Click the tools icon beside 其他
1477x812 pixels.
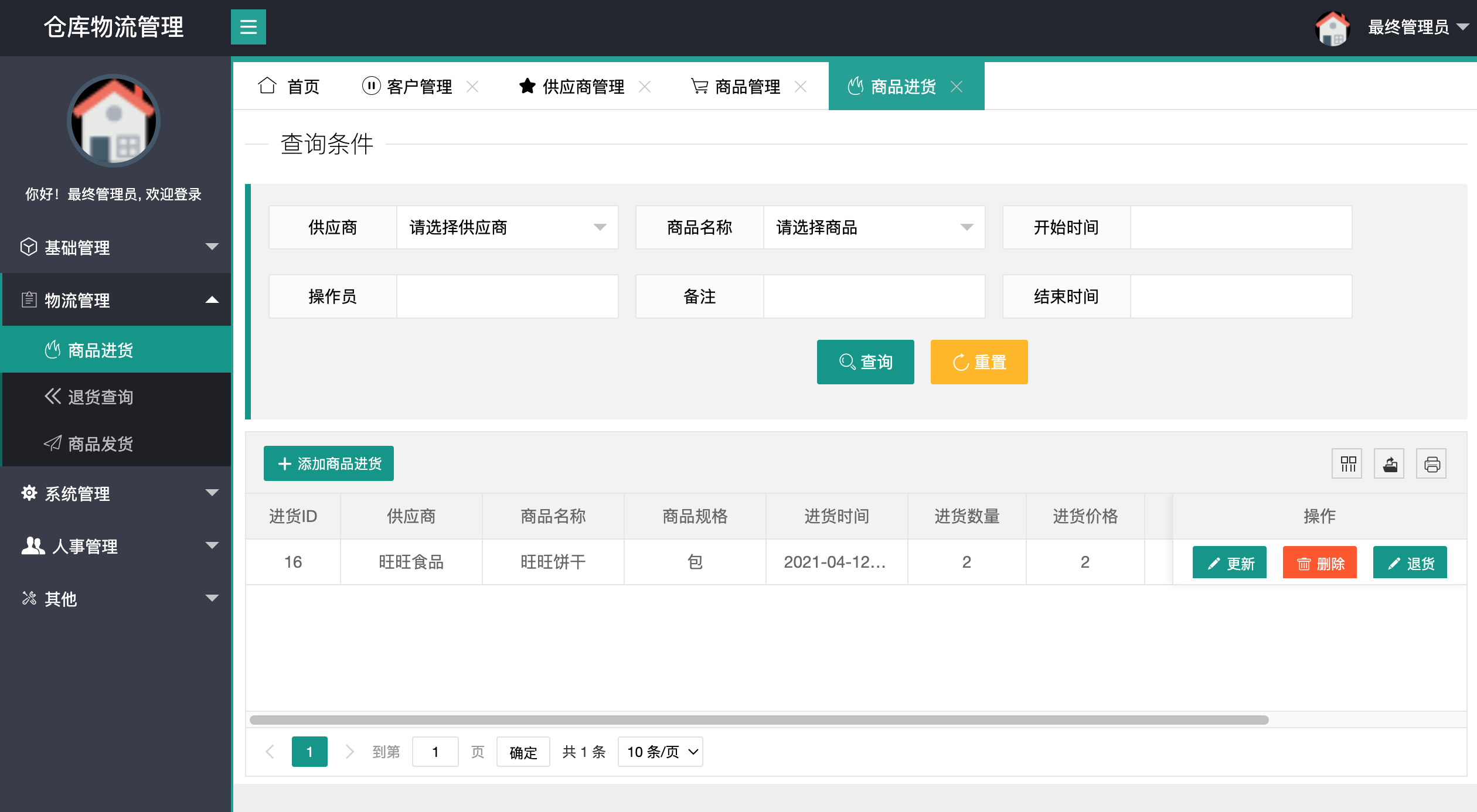[x=29, y=598]
